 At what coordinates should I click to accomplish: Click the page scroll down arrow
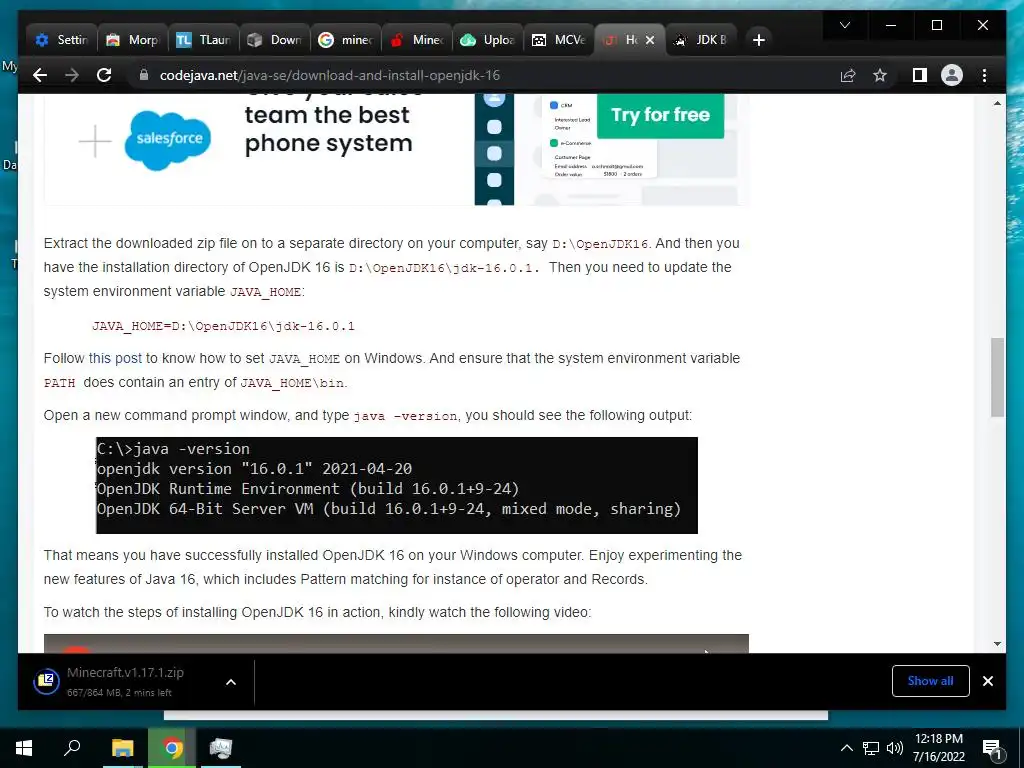pyautogui.click(x=997, y=644)
